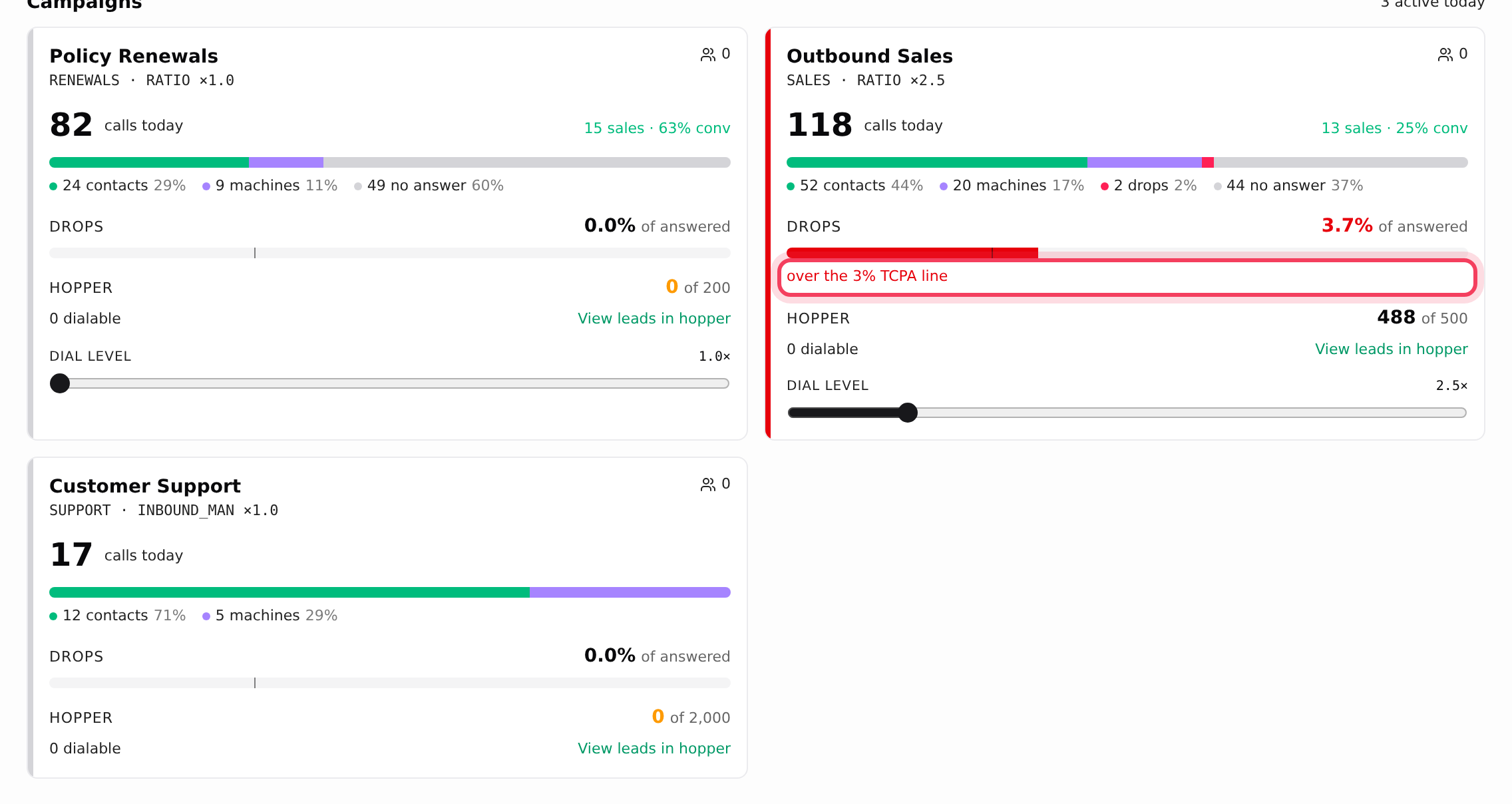
Task: Click the 'SUPPORT · INBOUND_MAN ×1.0' subtitle
Action: [164, 511]
